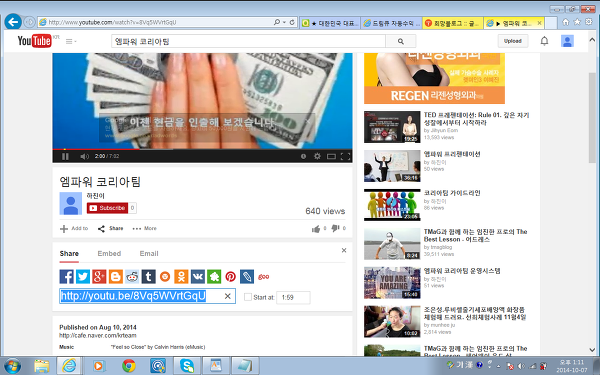Open File Explorer from the taskbar
Image resolution: width=600 pixels, height=375 pixels.
pyautogui.click(x=41, y=366)
